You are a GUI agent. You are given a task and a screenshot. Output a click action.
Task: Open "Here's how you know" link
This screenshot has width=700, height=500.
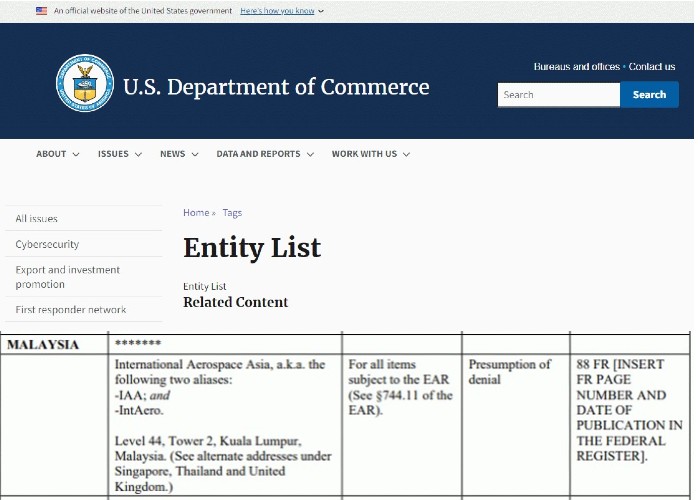(277, 11)
